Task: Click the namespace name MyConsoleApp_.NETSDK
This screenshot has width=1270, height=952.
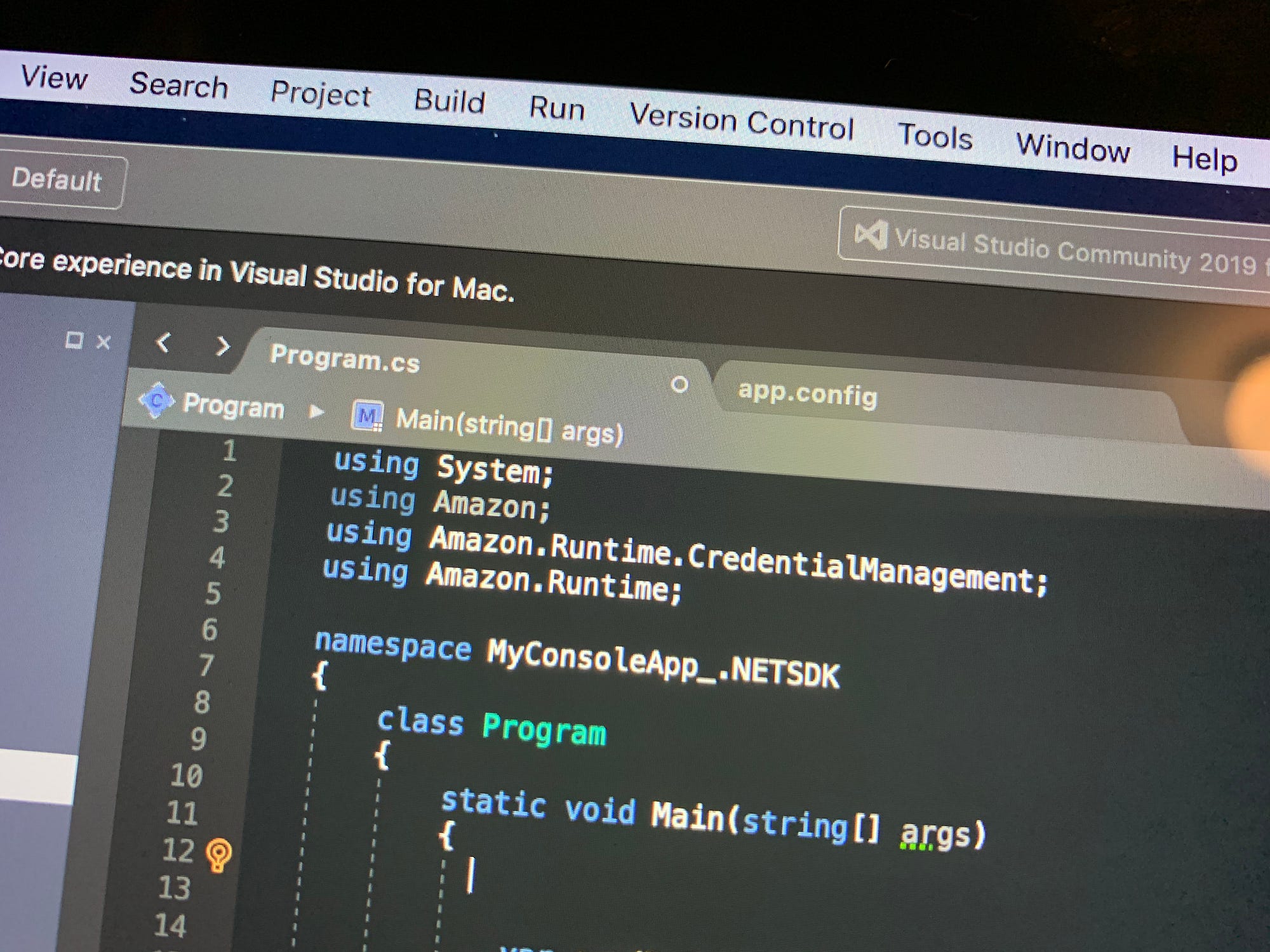Action: click(663, 663)
